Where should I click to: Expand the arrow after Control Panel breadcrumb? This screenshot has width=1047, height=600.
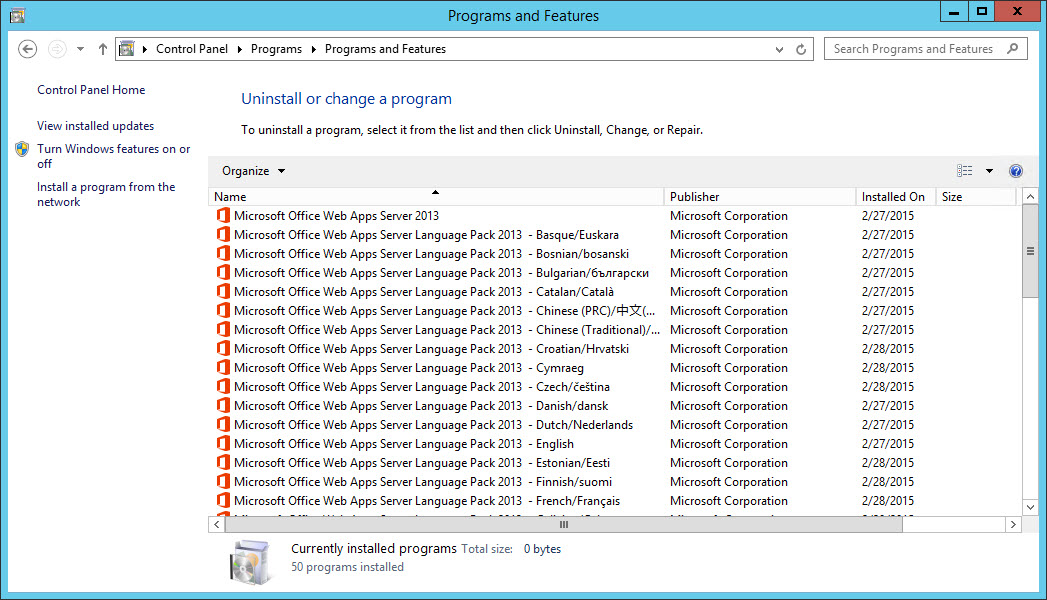240,49
